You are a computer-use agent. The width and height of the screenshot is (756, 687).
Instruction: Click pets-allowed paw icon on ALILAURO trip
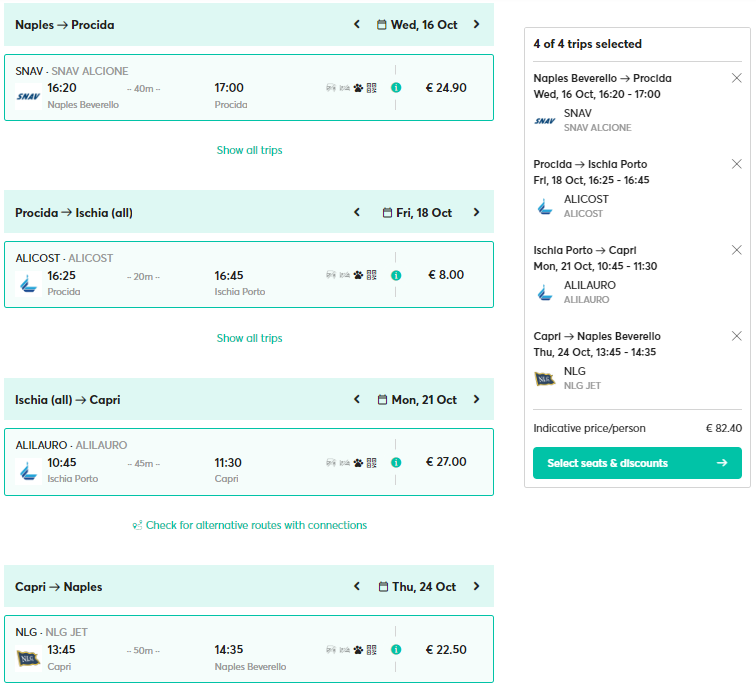point(358,463)
